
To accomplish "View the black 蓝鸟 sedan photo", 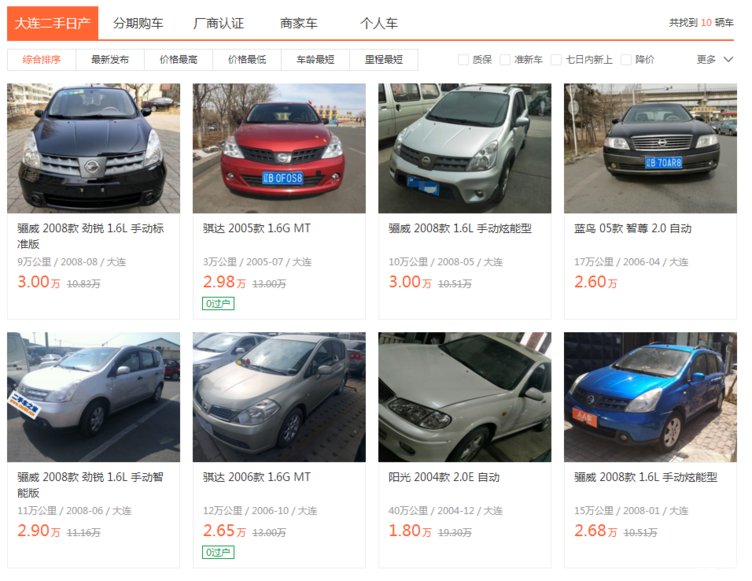I will tap(650, 148).
